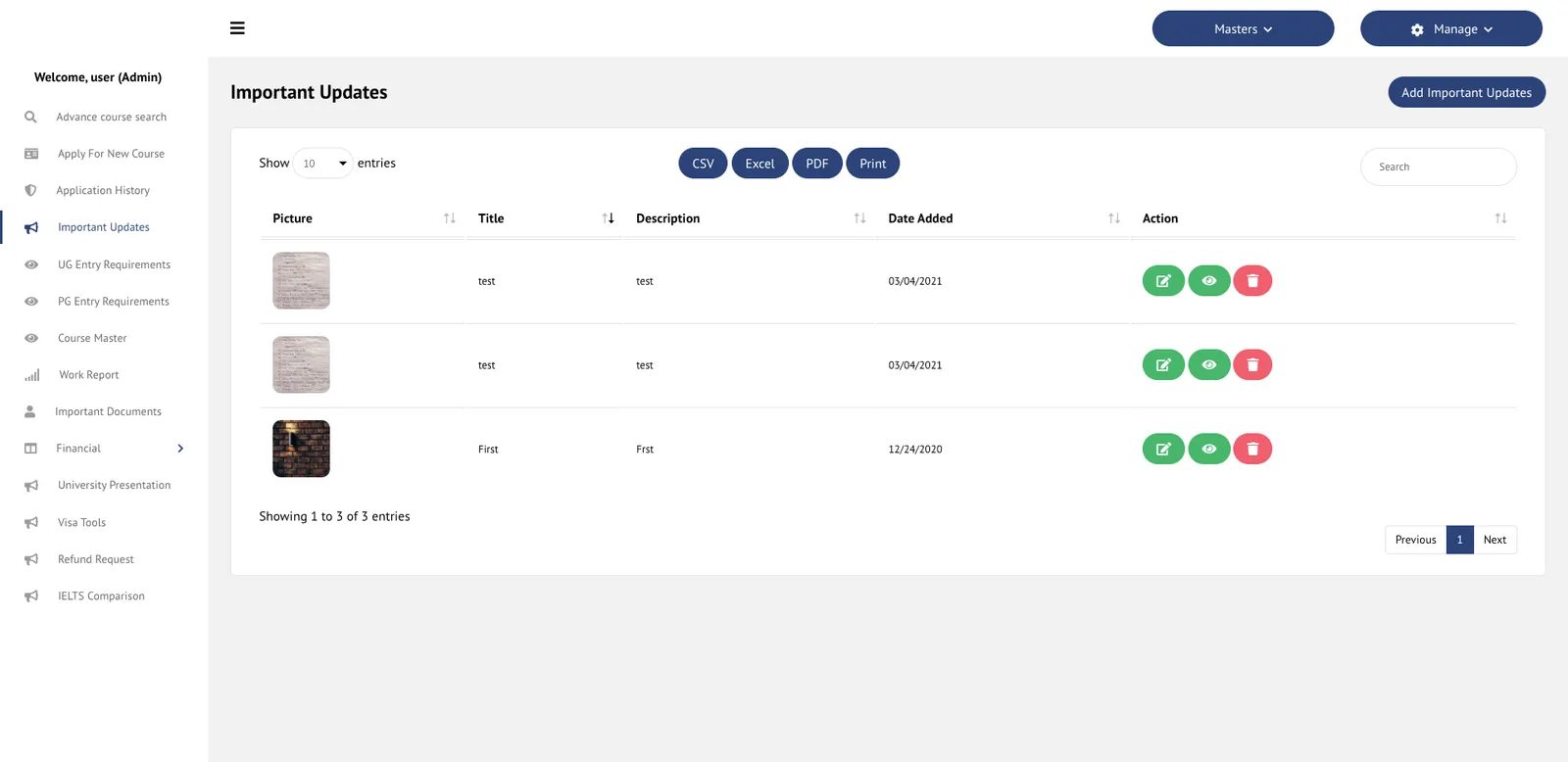Sort table by Description column

point(750,218)
